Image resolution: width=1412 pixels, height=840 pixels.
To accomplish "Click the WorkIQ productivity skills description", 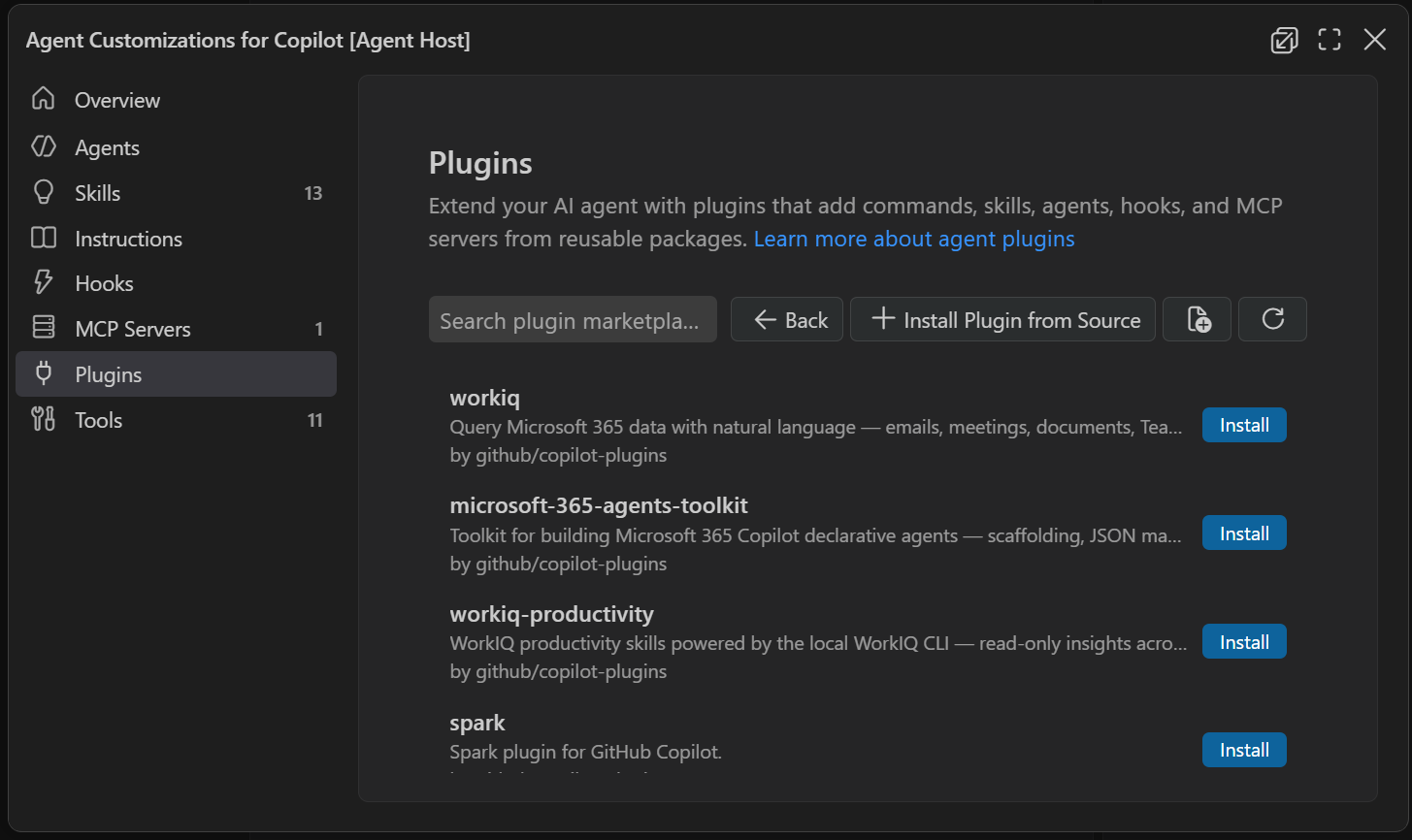I will (818, 643).
